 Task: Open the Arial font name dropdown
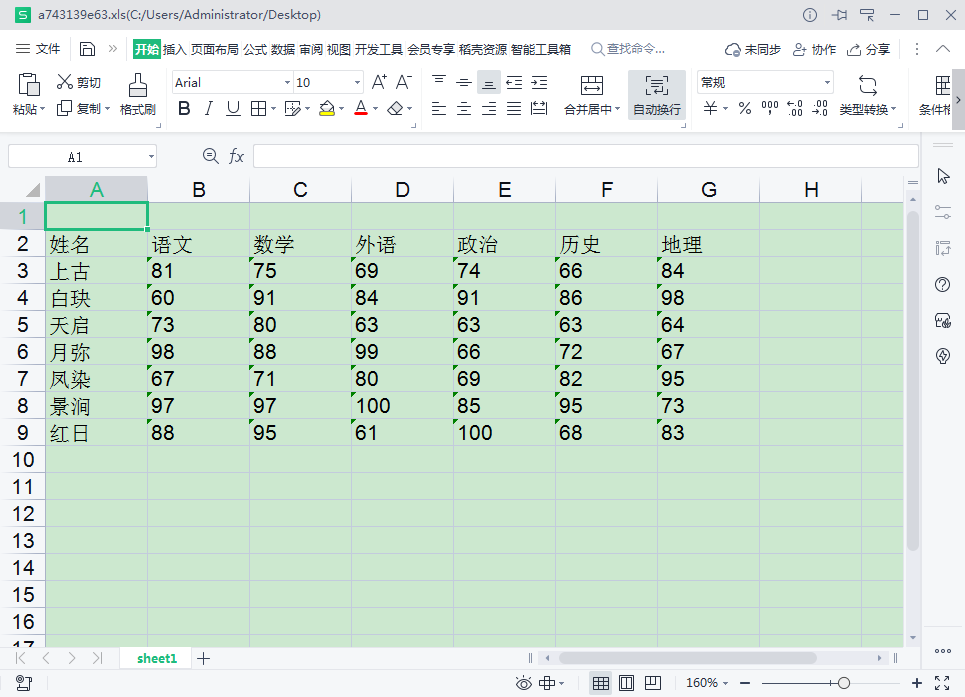pos(287,82)
